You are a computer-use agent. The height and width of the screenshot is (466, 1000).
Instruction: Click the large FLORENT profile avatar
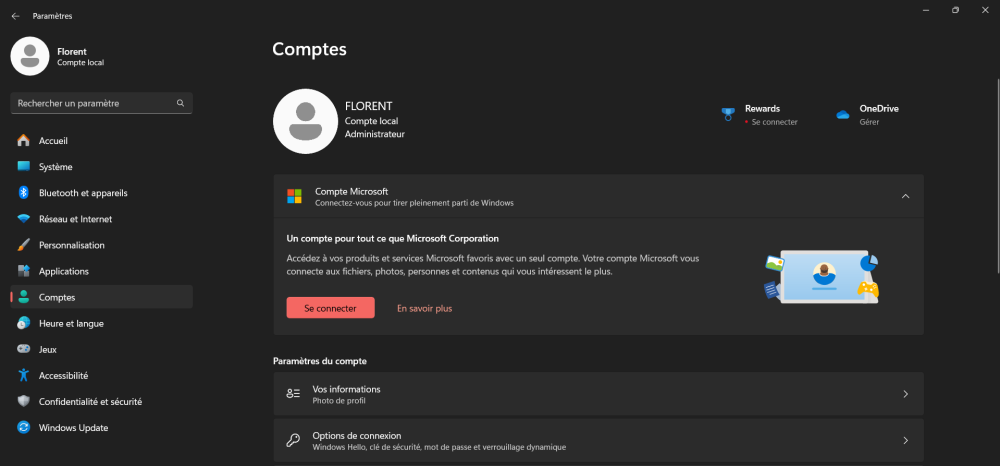point(305,121)
